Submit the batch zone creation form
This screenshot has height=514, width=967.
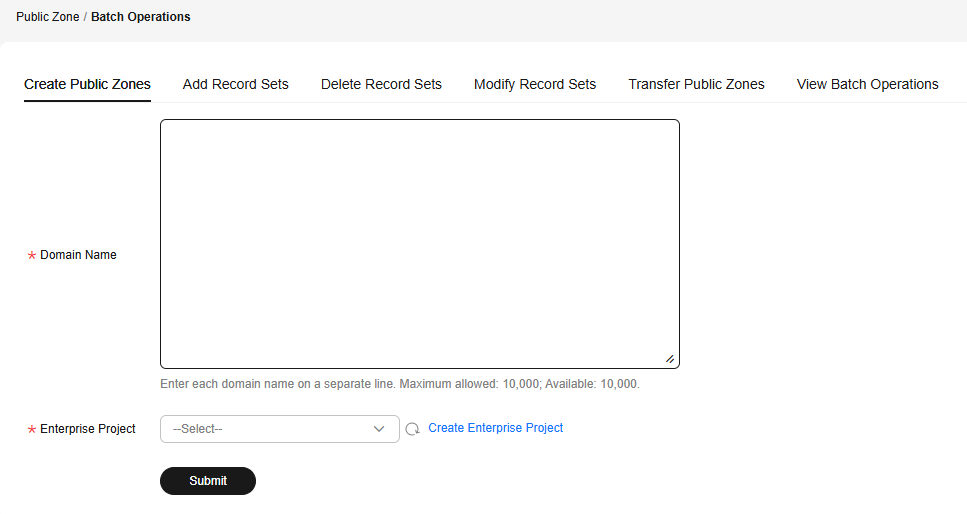click(x=208, y=481)
